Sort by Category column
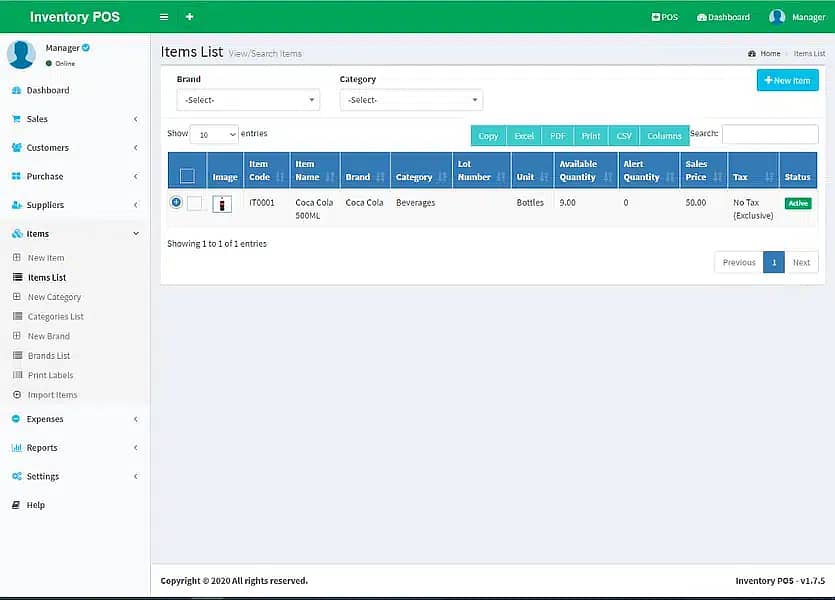 pyautogui.click(x=421, y=170)
